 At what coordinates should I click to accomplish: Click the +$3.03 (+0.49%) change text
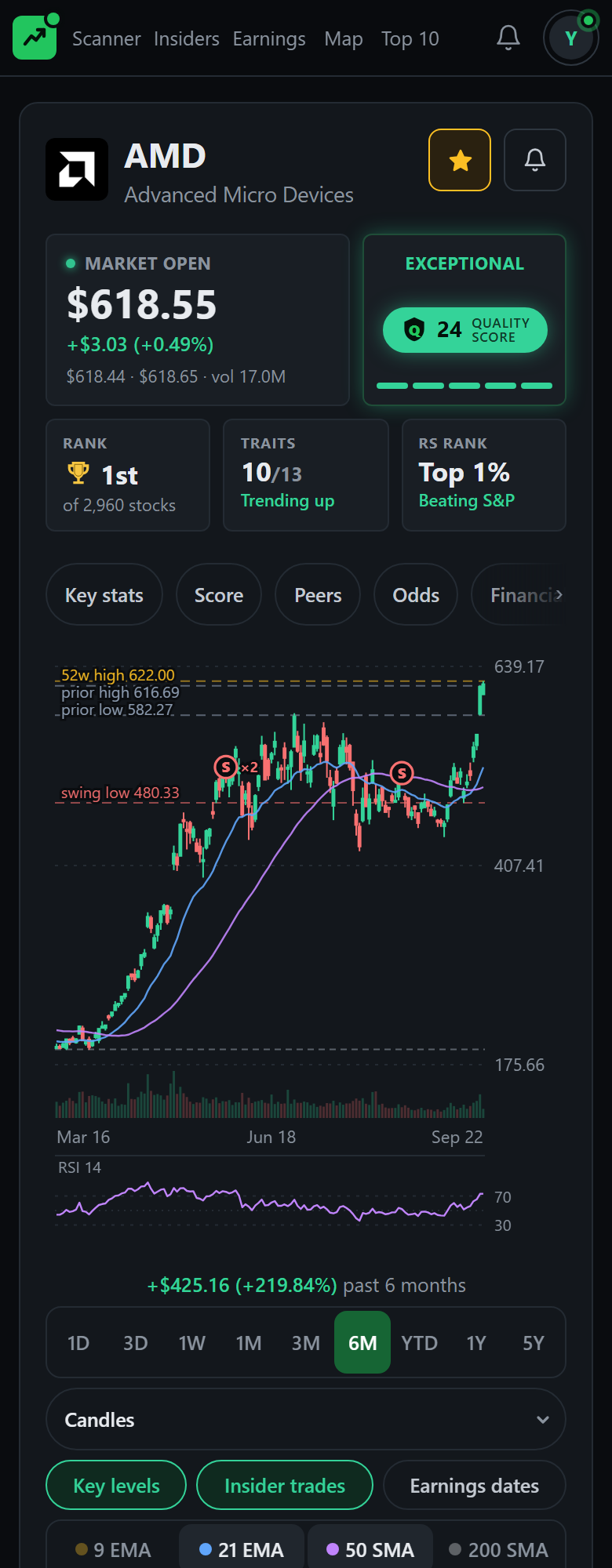[x=140, y=345]
